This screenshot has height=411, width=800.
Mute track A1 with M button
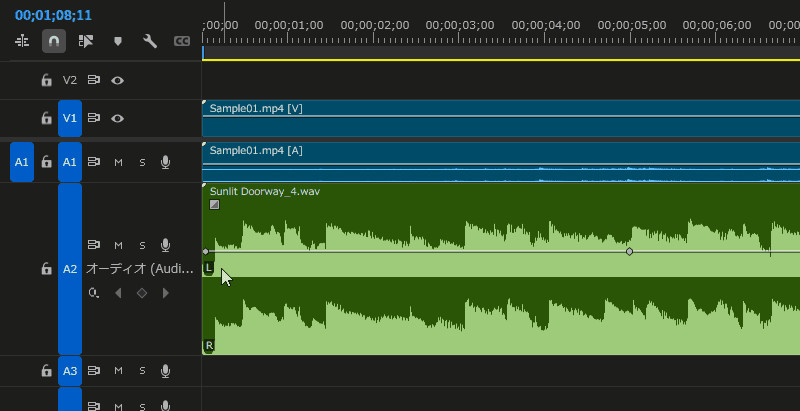pos(118,162)
